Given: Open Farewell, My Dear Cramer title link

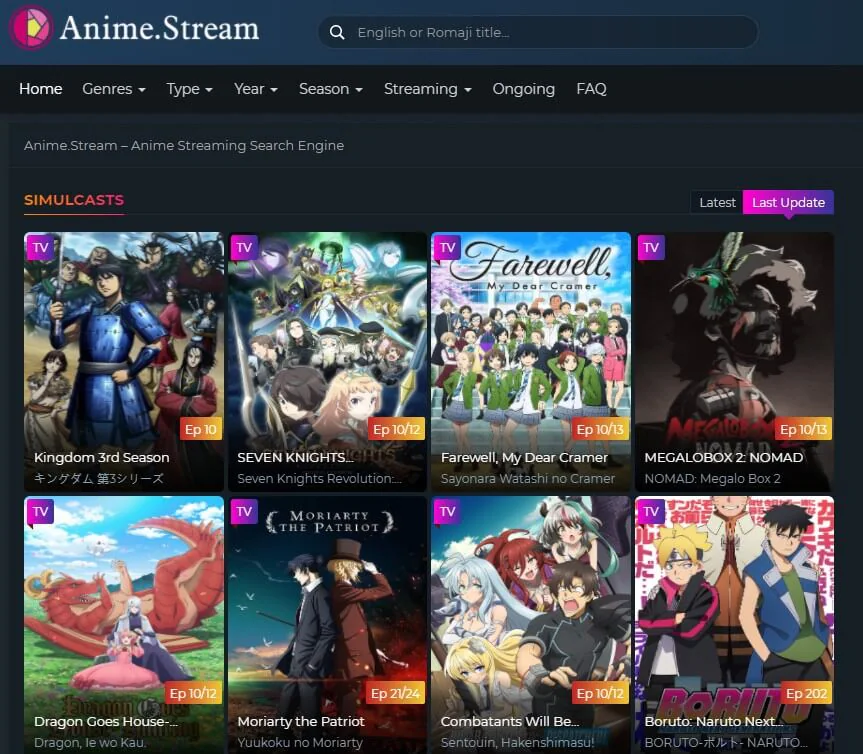Looking at the screenshot, I should (524, 457).
